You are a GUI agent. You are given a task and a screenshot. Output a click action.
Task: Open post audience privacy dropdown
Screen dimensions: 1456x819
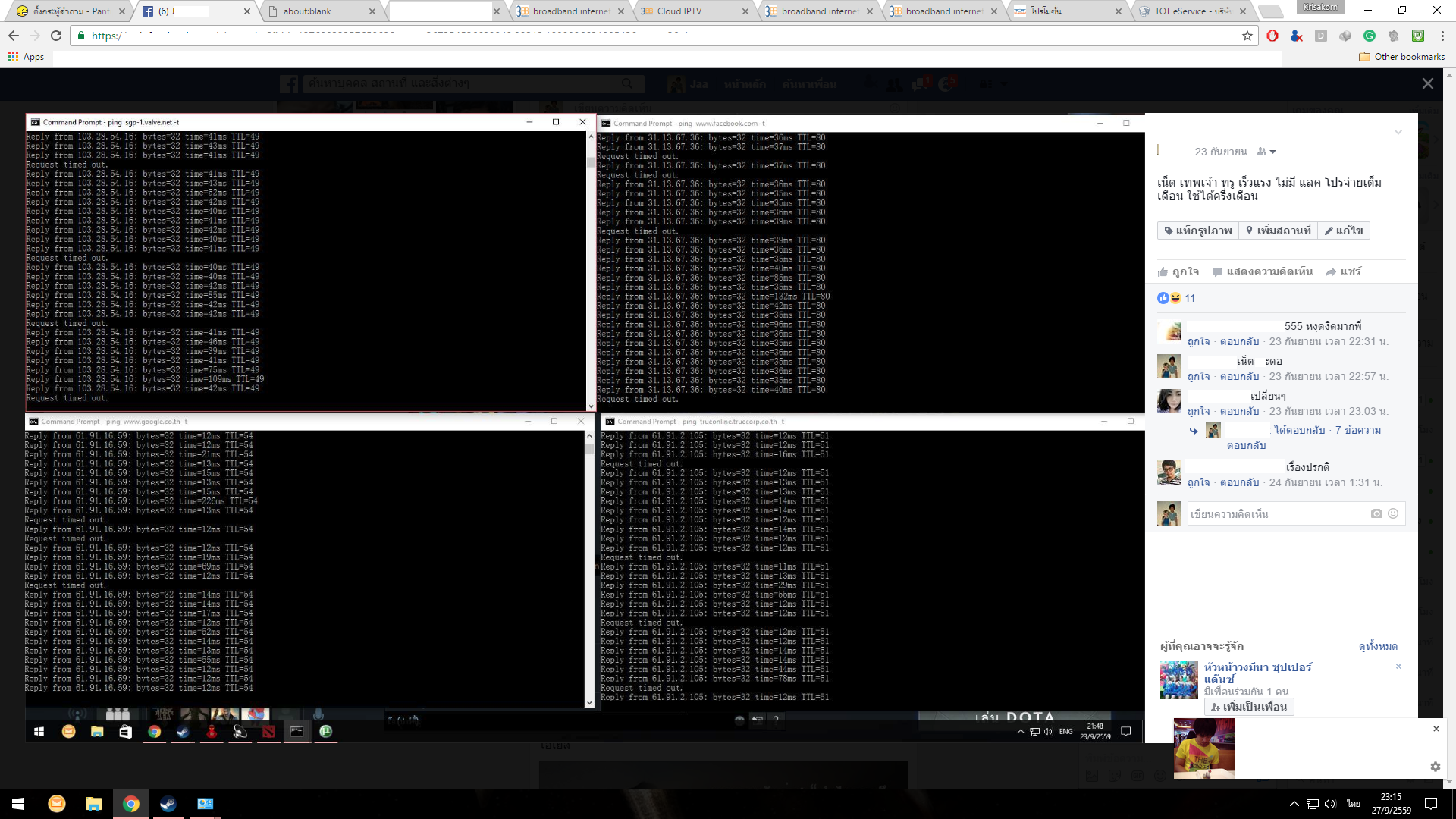tap(1267, 152)
